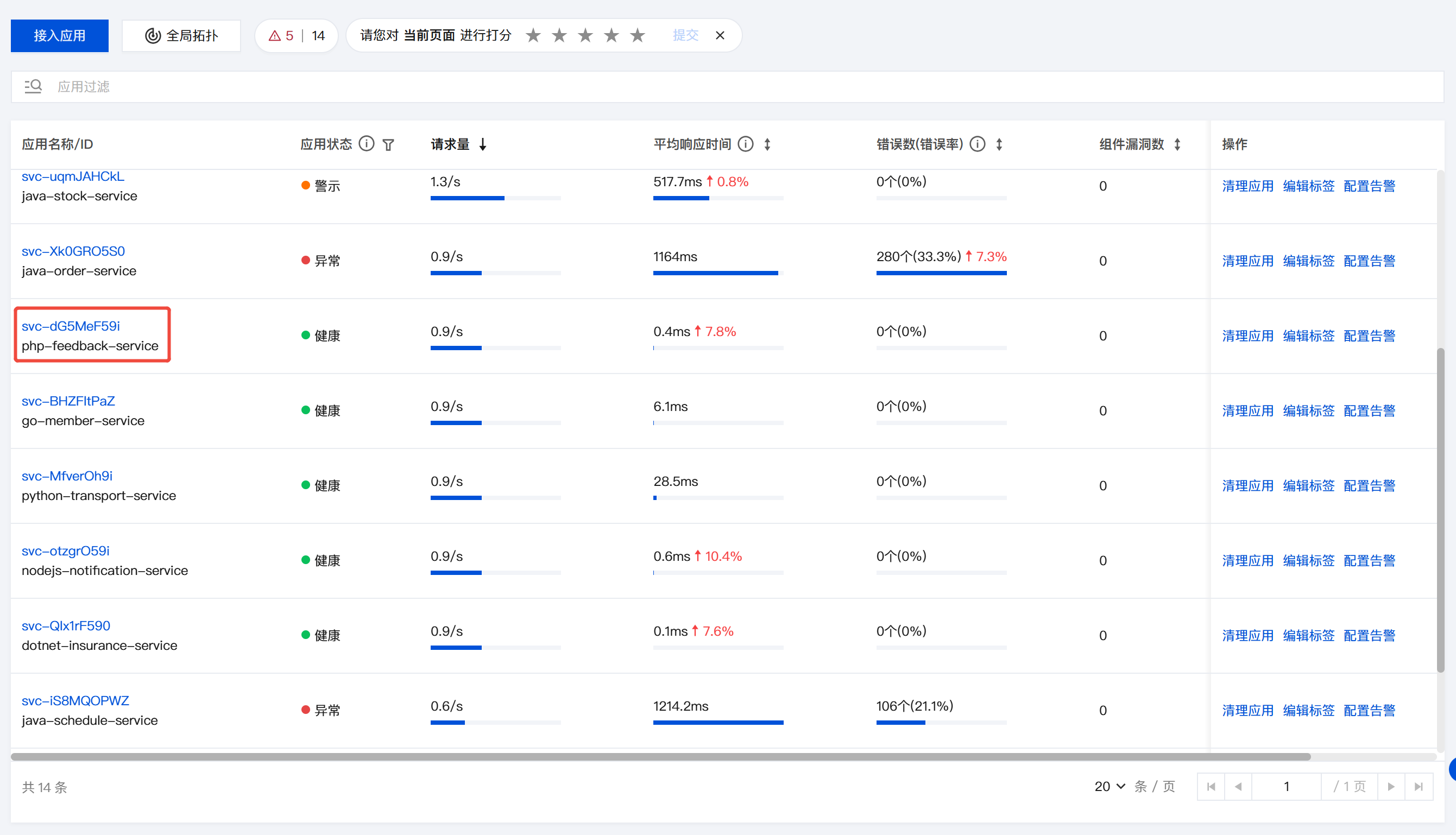Open the 20 条/页 page size dropdown
The image size is (1456, 835).
(1109, 786)
